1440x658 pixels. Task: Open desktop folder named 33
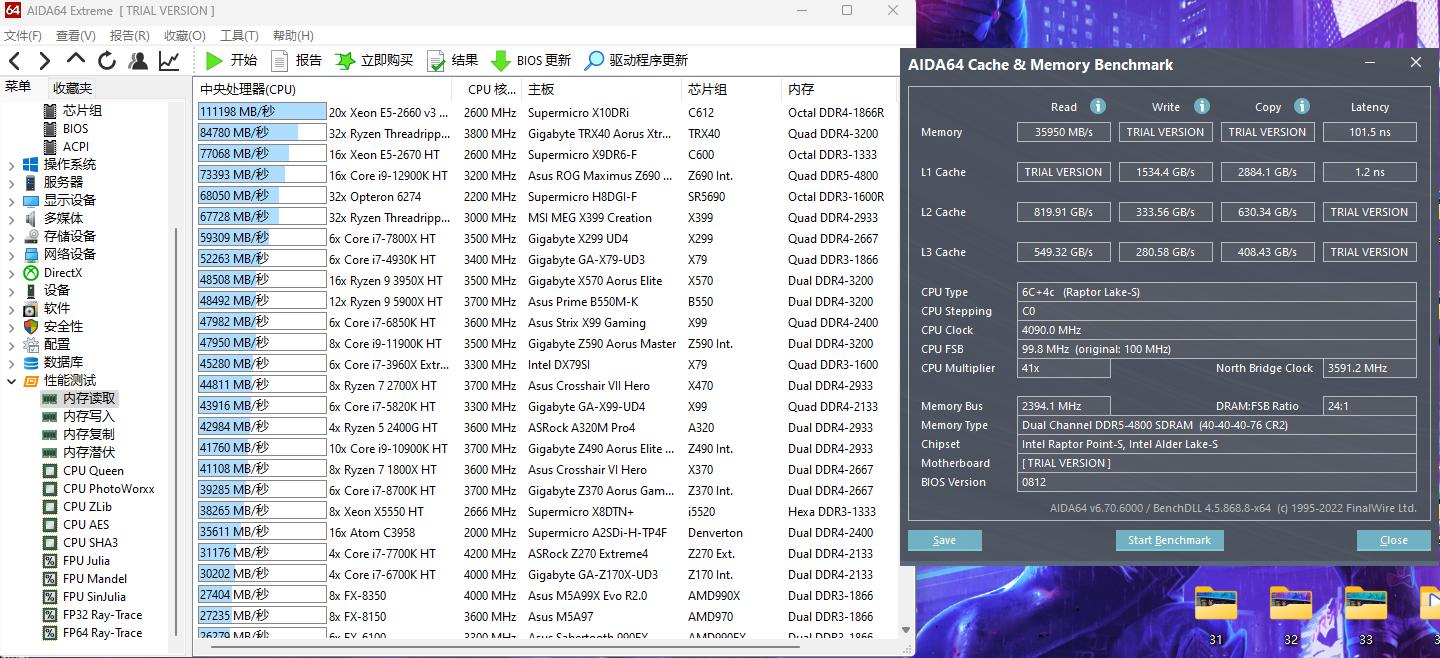[x=1366, y=614]
